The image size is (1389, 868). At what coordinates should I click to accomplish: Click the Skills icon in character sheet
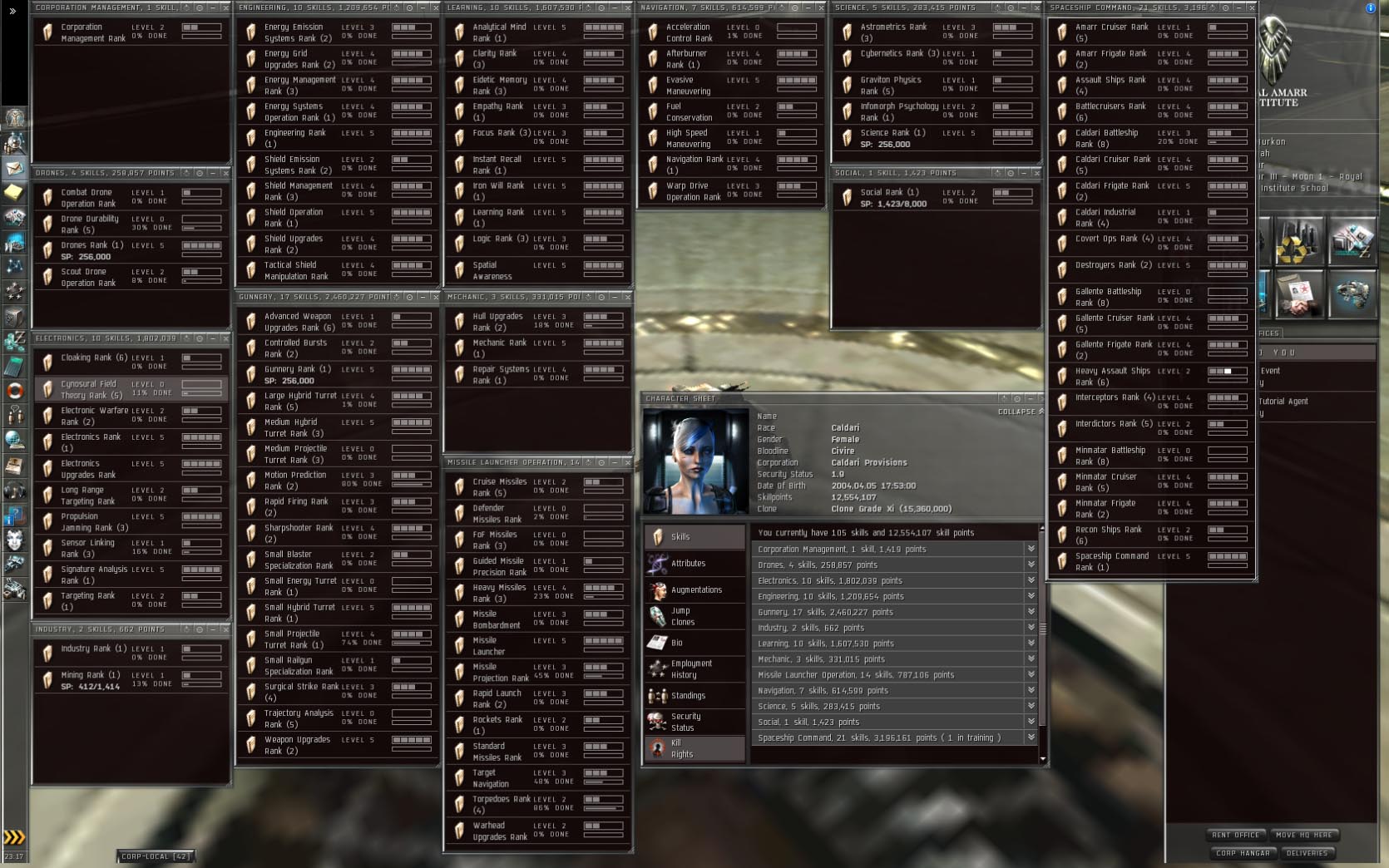658,537
